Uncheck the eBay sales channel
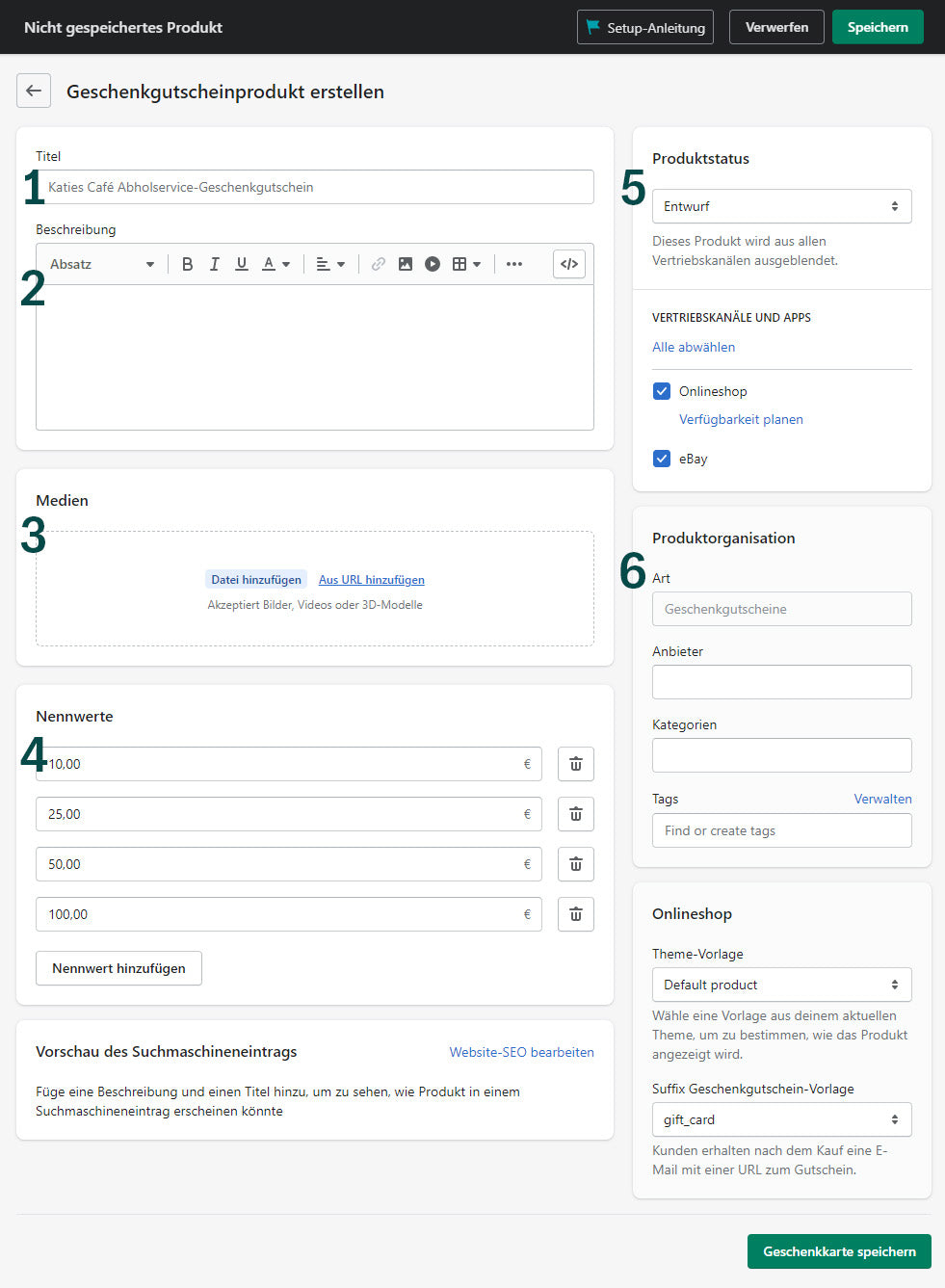Viewport: 945px width, 1288px height. point(662,459)
